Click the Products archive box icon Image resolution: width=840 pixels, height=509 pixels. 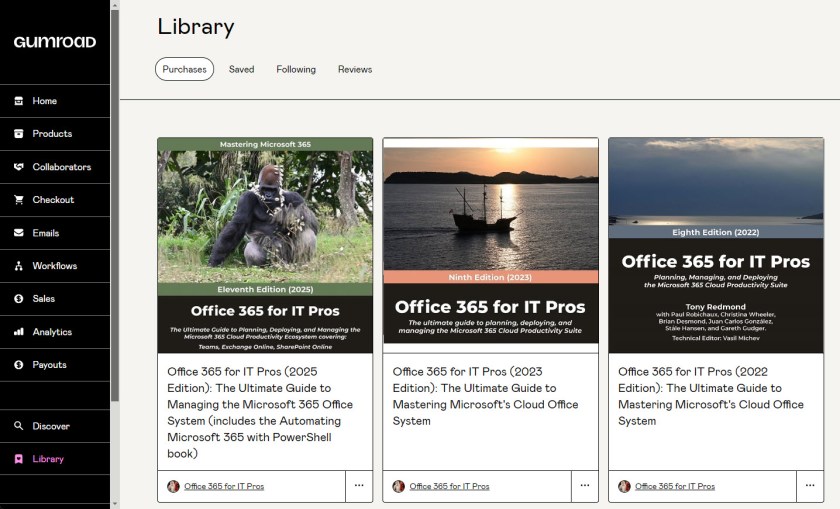(x=19, y=133)
